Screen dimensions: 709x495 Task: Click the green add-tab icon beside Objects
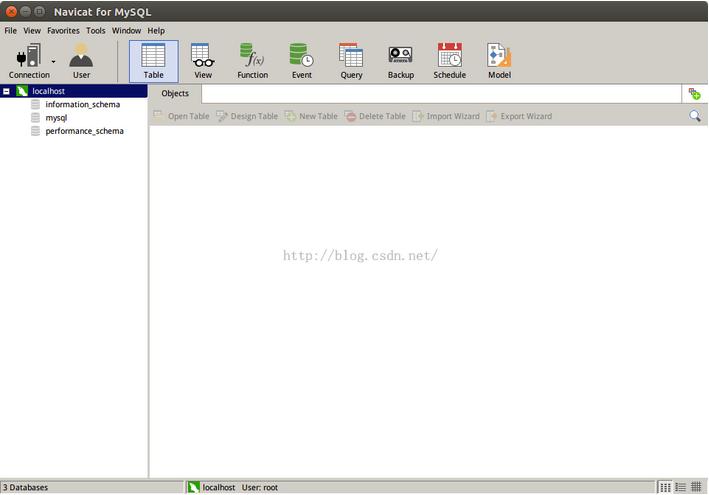695,94
